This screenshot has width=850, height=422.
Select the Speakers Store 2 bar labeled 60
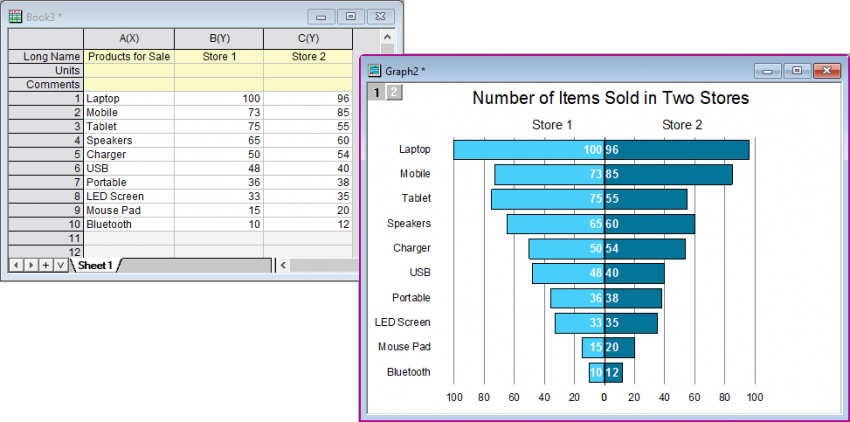650,224
